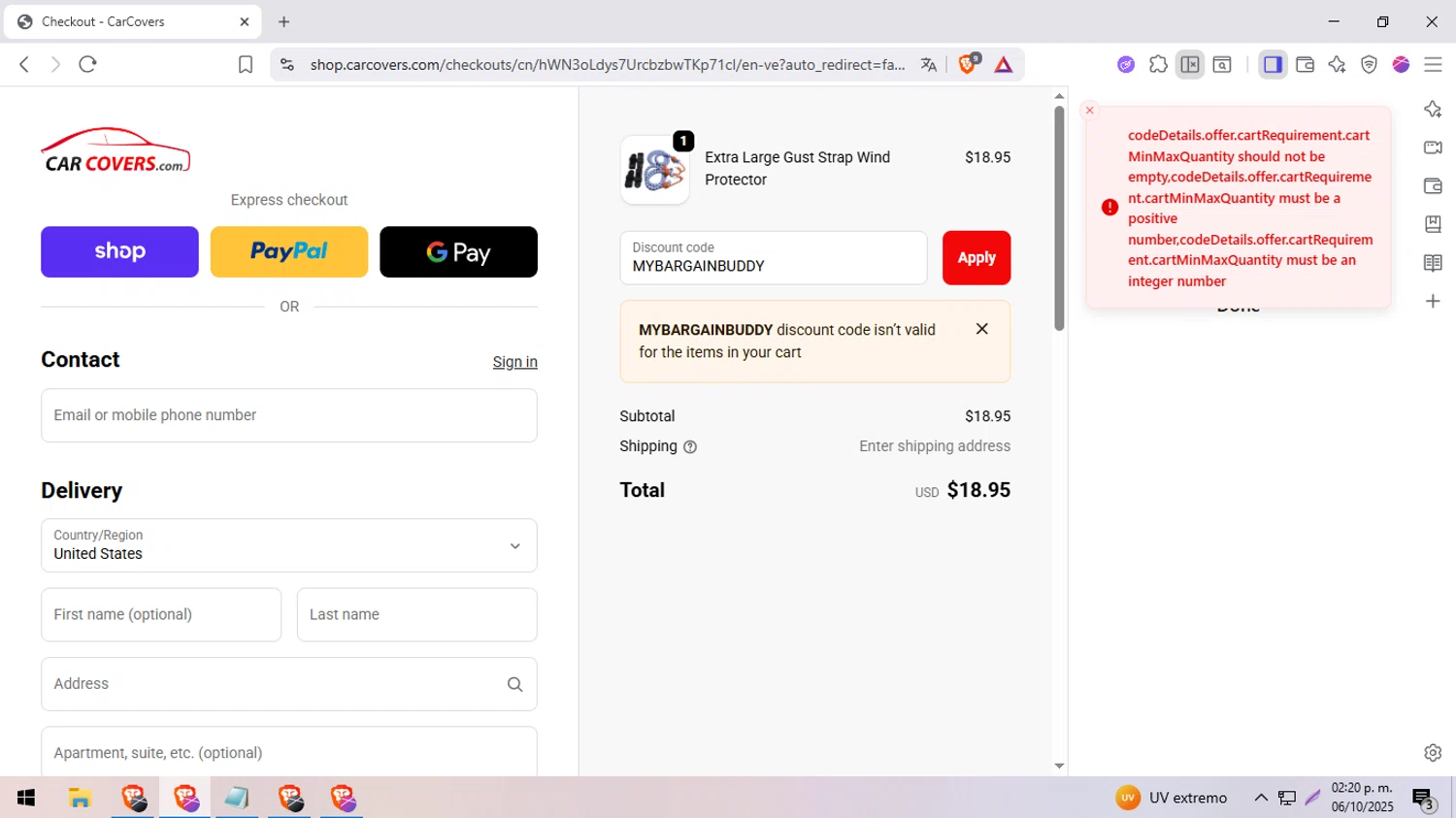
Task: Open site settings icon in address bar
Action: 286,64
